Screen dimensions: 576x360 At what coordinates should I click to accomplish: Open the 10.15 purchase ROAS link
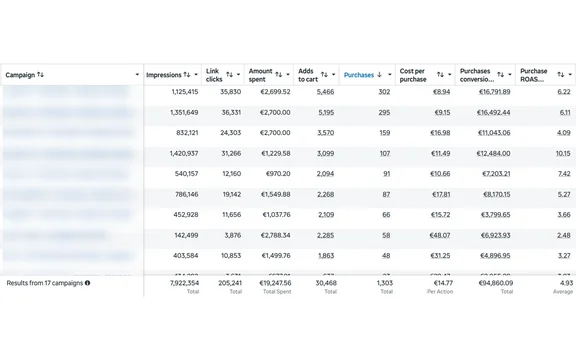click(x=563, y=154)
